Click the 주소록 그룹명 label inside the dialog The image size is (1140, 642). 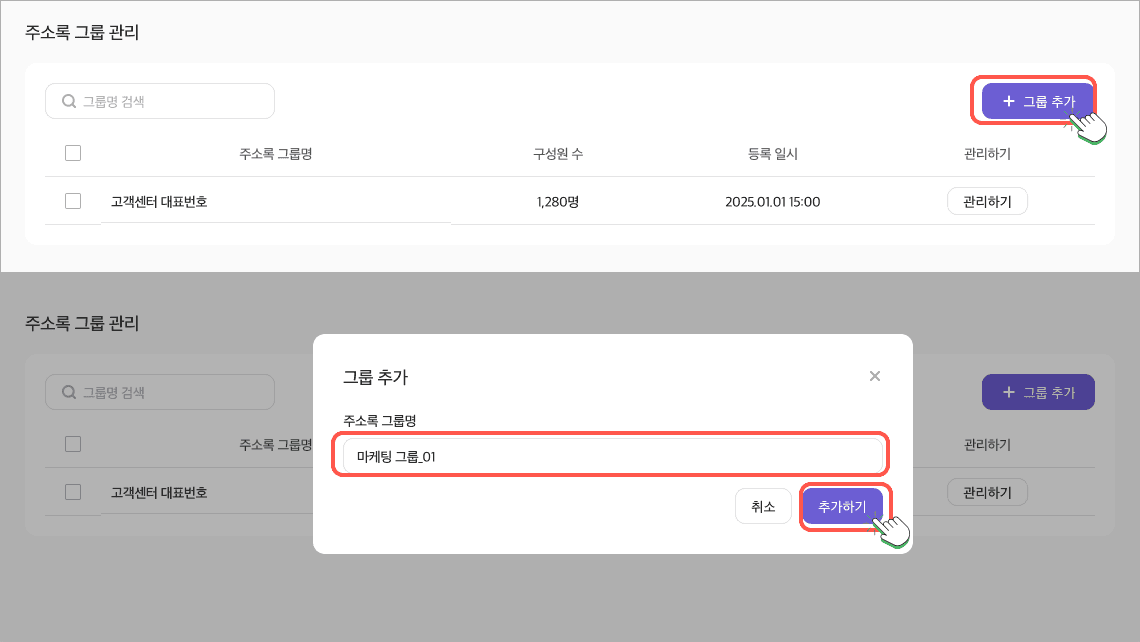[x=380, y=420]
